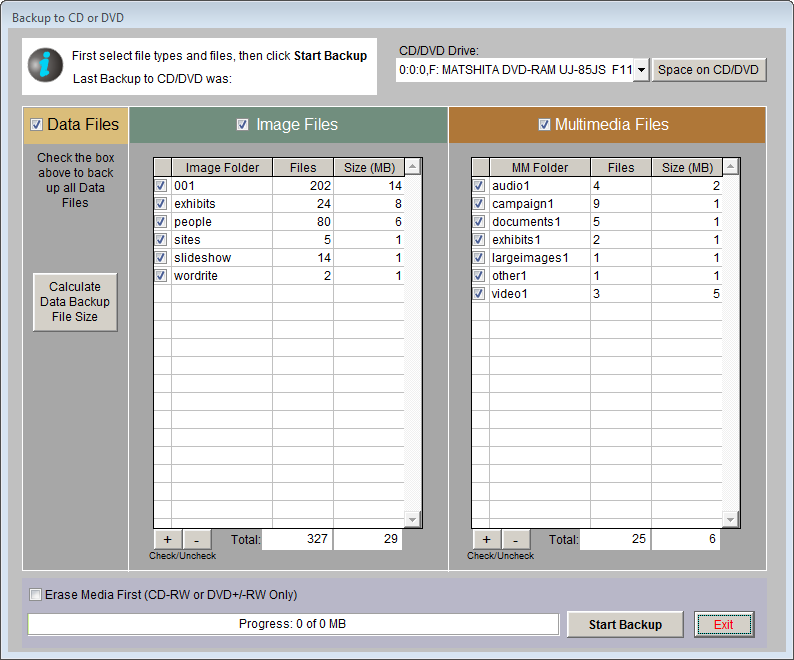This screenshot has height=660, width=794.
Task: Uncheck the video1 multimedia folder
Action: [x=479, y=294]
